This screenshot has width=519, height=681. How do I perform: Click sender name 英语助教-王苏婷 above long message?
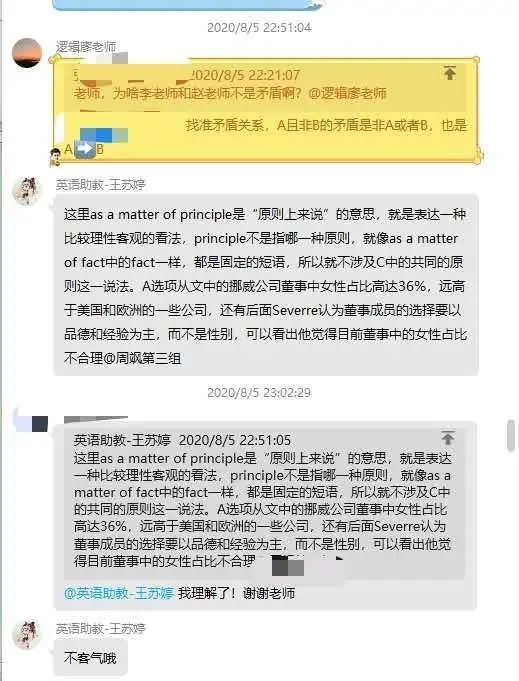(100, 185)
